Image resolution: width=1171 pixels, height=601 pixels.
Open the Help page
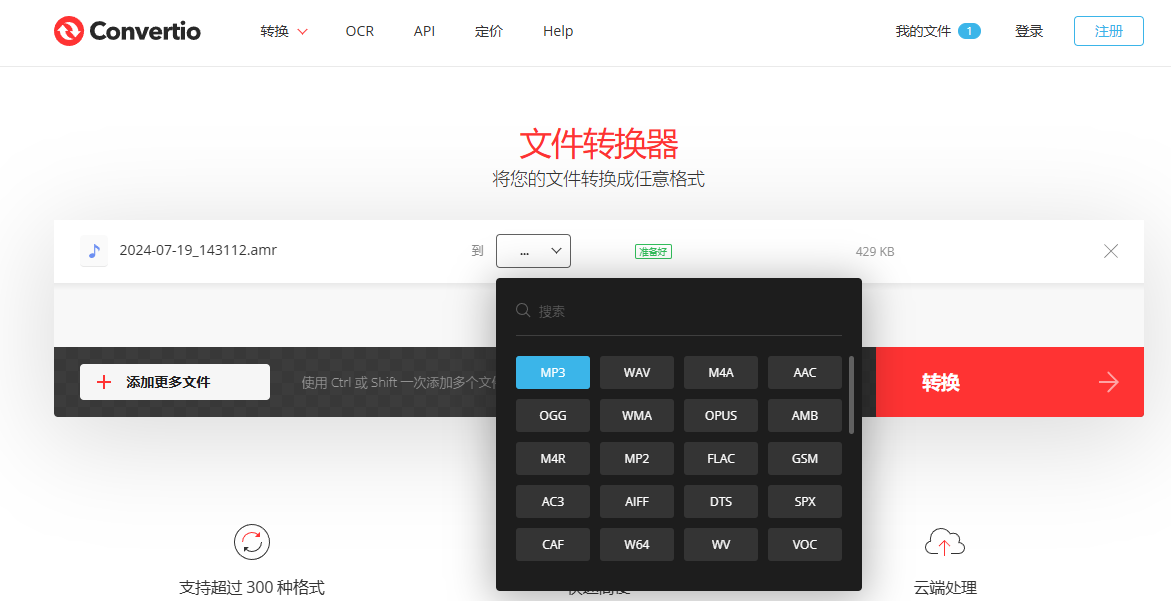(x=558, y=31)
